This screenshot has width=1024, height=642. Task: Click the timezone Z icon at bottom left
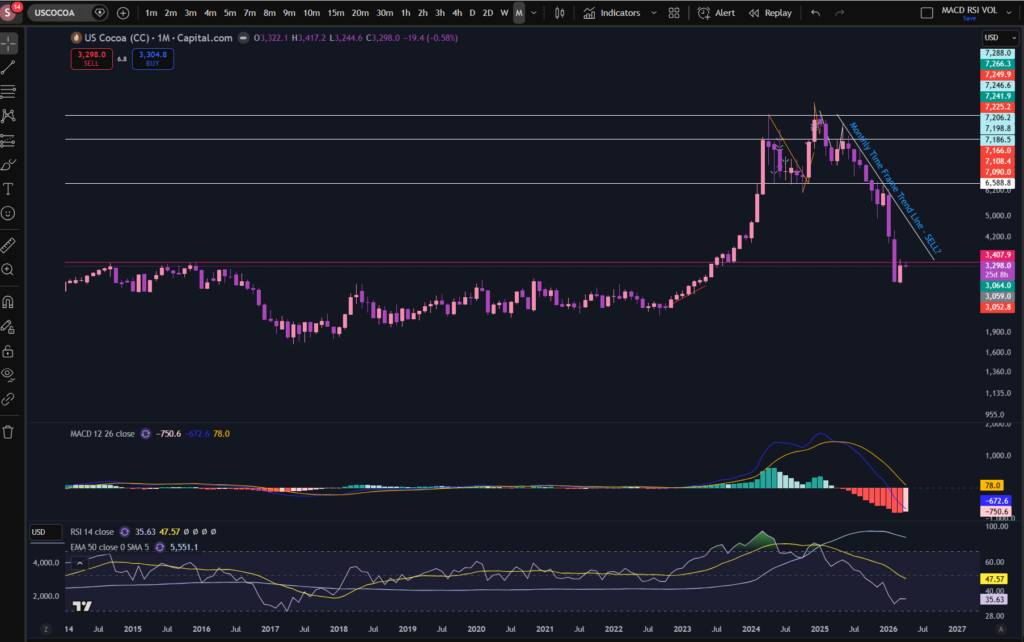coord(46,630)
